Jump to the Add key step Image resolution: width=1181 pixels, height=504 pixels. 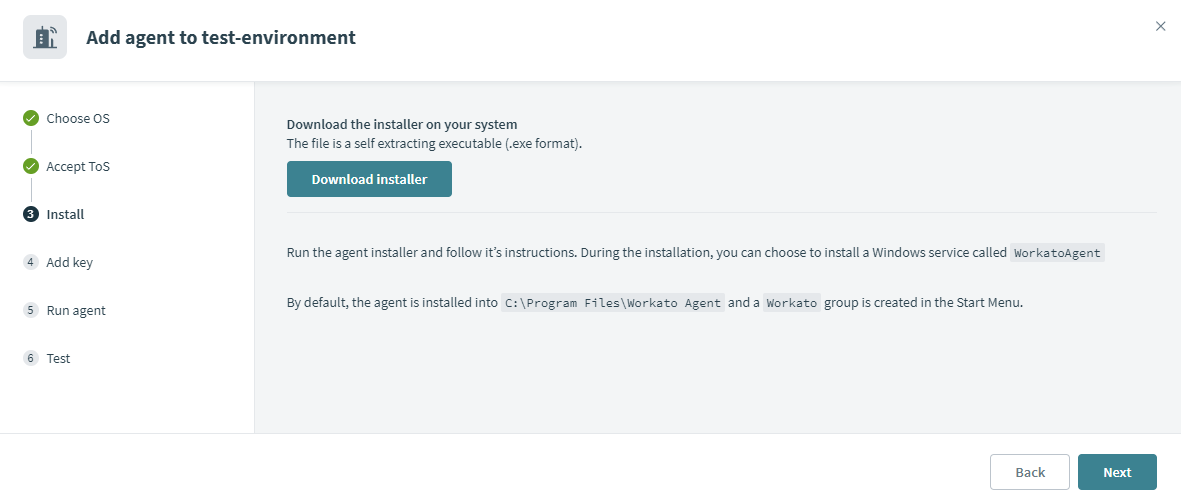[x=69, y=262]
